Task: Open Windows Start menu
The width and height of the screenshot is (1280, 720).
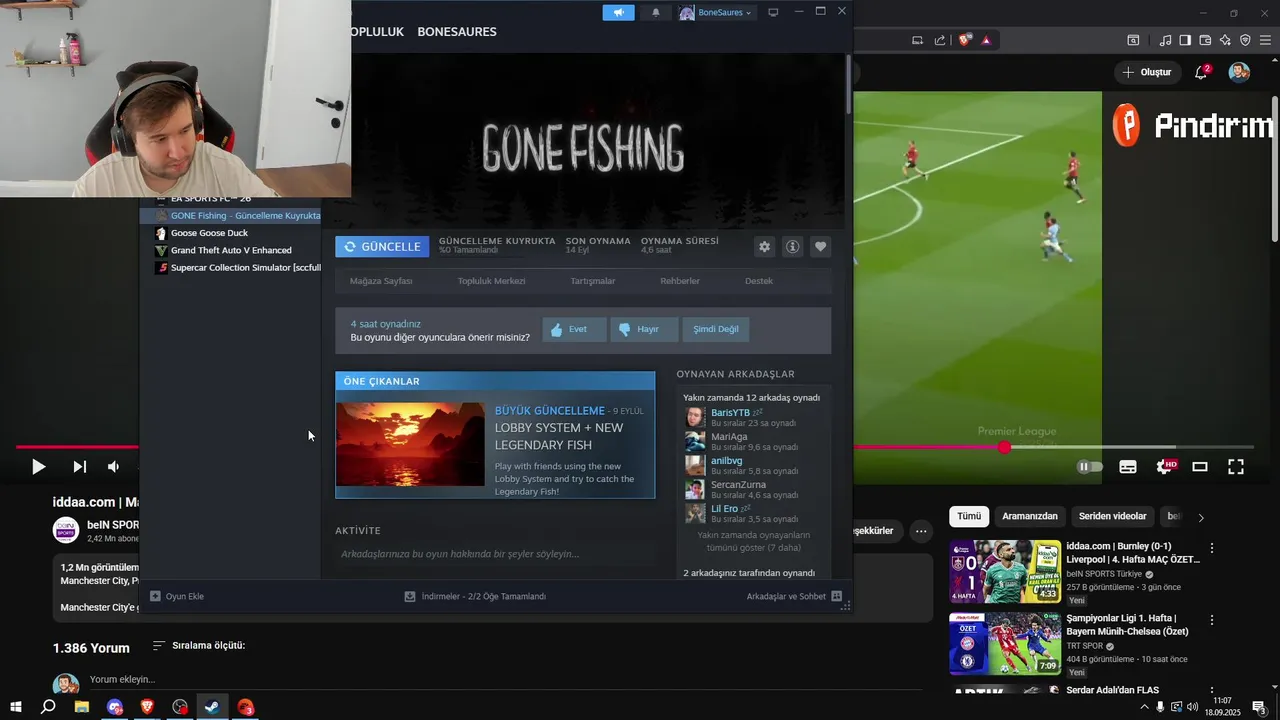Action: (x=15, y=707)
